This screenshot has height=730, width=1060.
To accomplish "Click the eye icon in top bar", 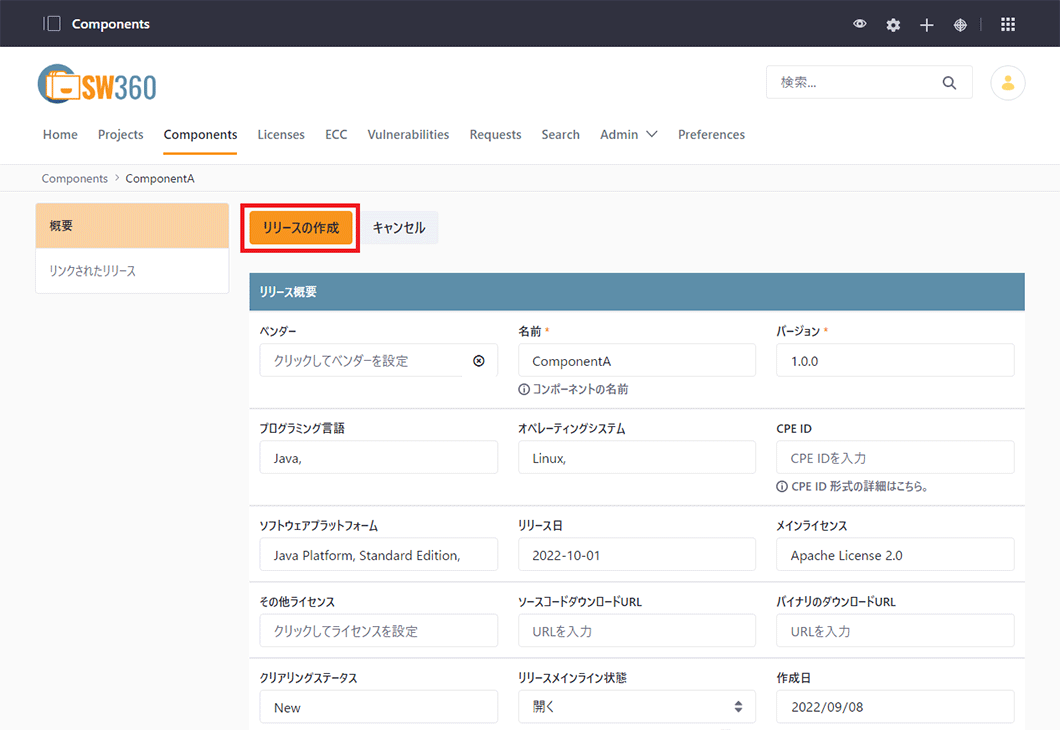I will 860,24.
